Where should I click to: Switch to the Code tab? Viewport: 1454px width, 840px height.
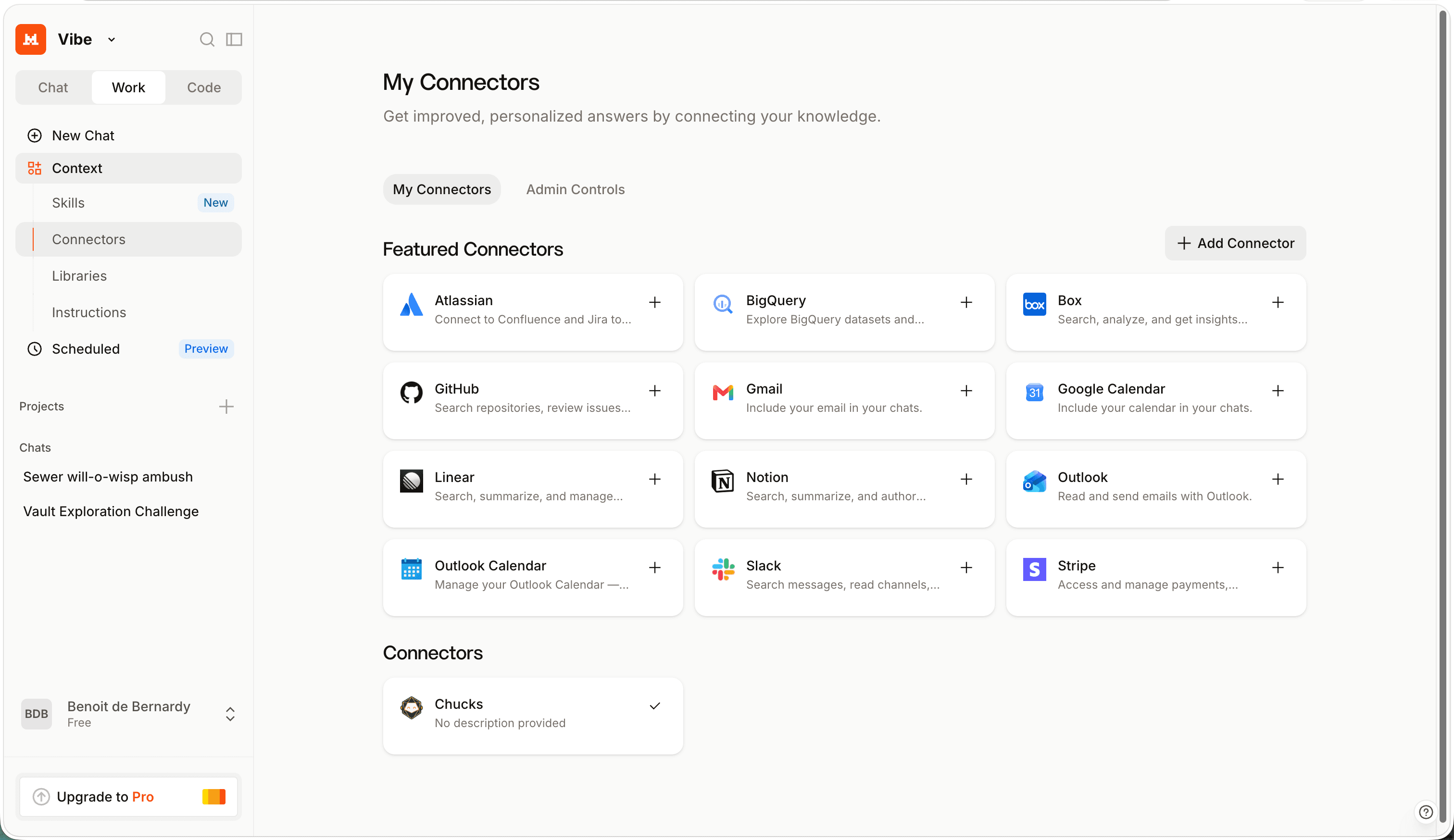(x=204, y=87)
